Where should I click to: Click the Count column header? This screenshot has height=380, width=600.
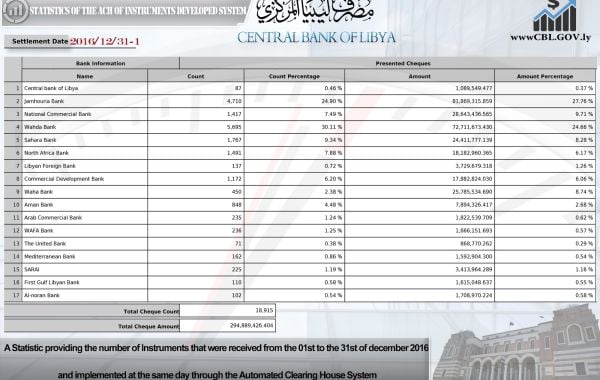[196, 76]
